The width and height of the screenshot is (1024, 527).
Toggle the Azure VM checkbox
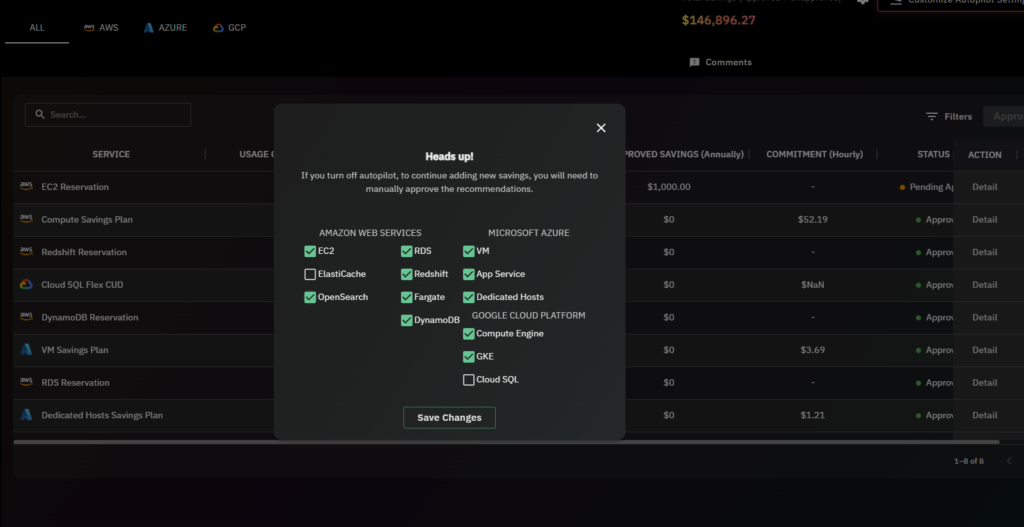coord(468,251)
